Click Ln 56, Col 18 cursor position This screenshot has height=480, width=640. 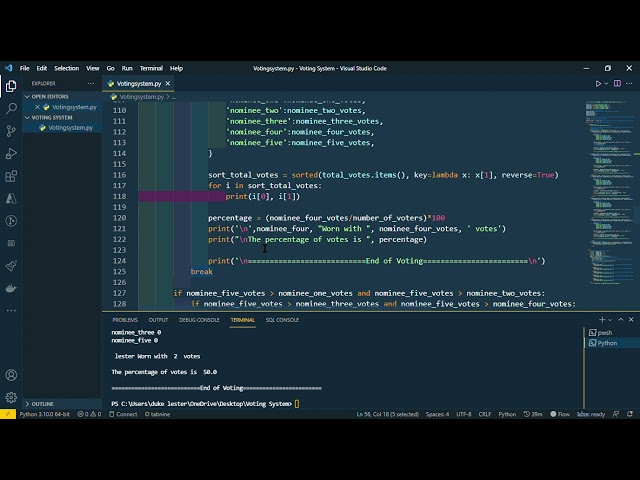pos(387,414)
